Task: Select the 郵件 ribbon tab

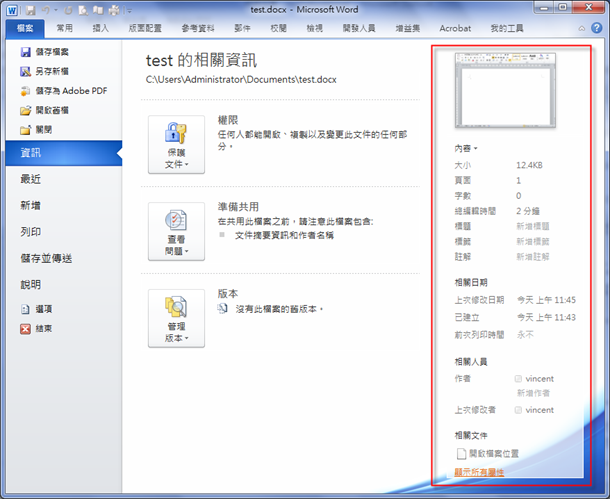Action: pyautogui.click(x=242, y=28)
